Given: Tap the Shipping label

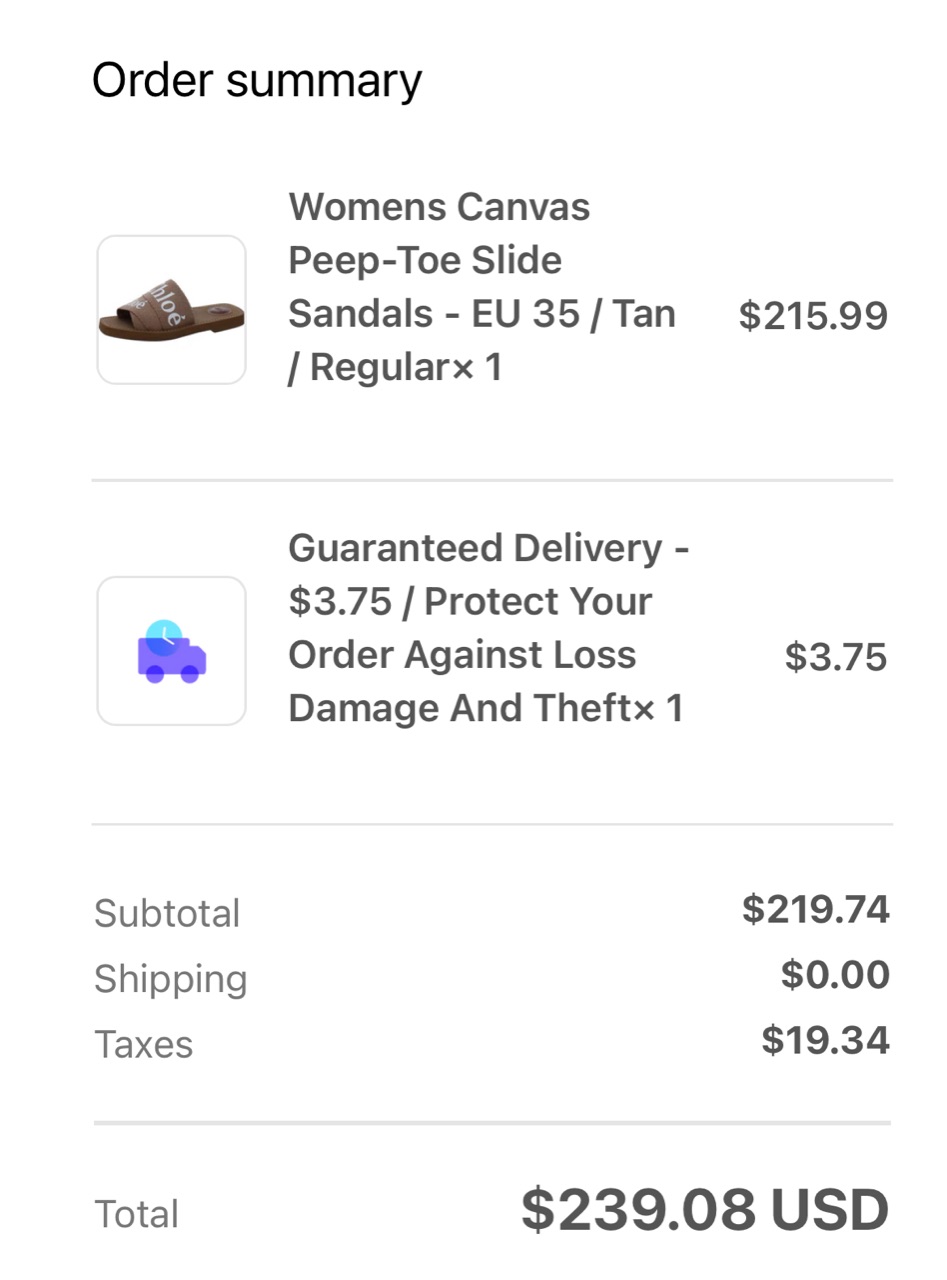Looking at the screenshot, I should tap(171, 979).
